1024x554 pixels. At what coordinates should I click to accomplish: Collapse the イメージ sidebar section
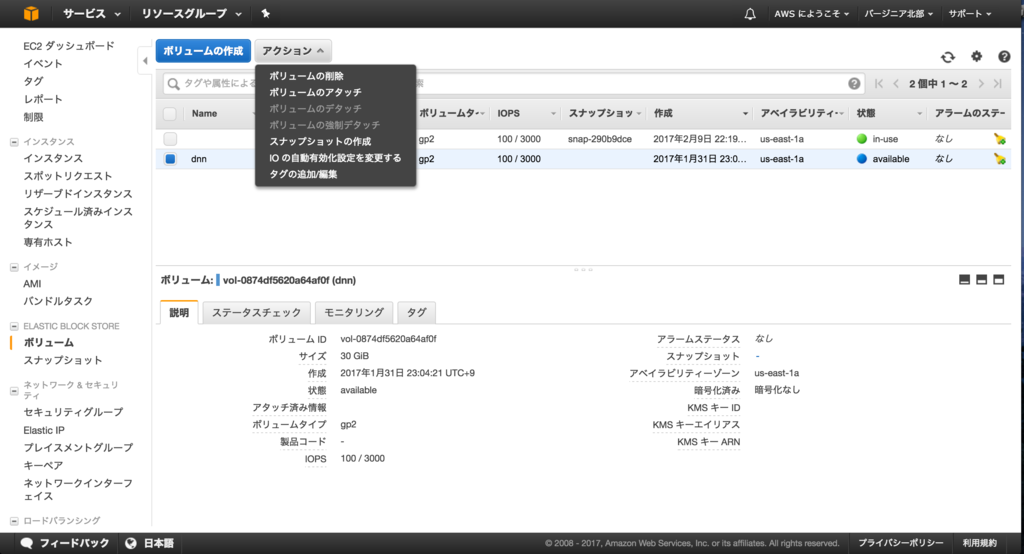(x=14, y=267)
